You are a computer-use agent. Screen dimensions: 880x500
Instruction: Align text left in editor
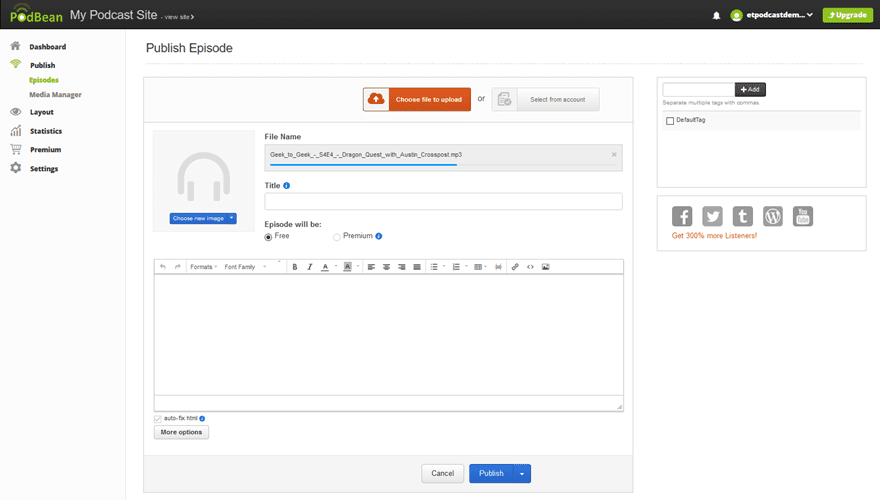(371, 267)
